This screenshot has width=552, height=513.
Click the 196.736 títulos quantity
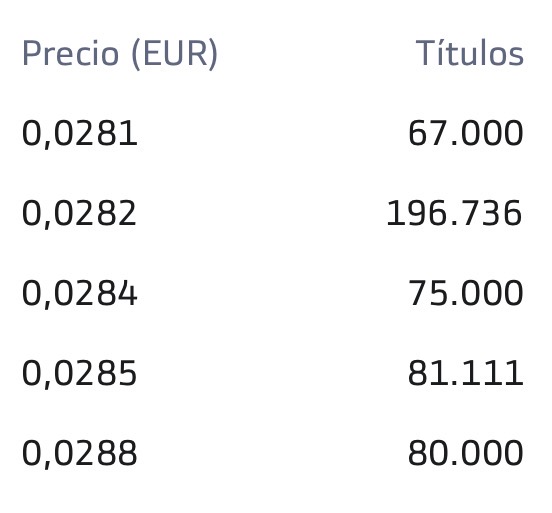454,213
